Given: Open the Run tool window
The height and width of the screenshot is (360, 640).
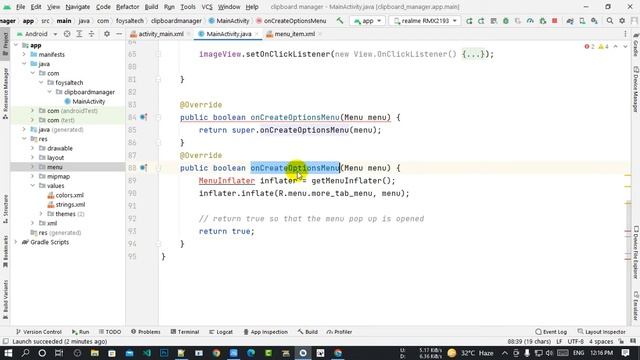Looking at the screenshot, I should (x=80, y=332).
